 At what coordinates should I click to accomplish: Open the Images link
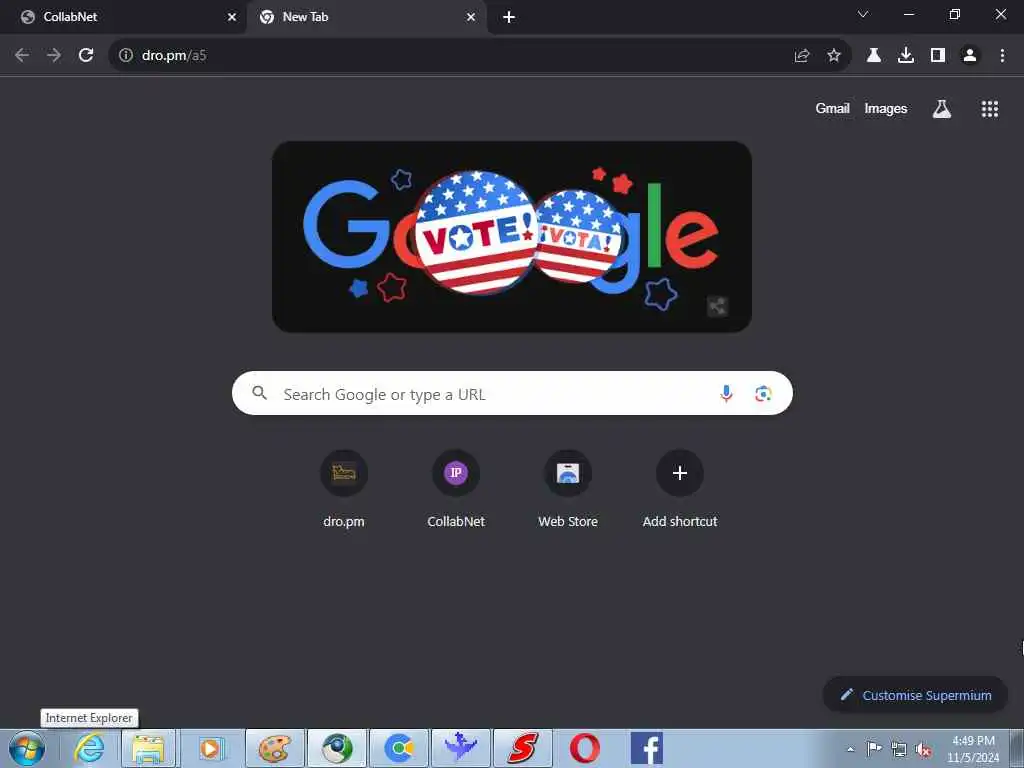(886, 108)
